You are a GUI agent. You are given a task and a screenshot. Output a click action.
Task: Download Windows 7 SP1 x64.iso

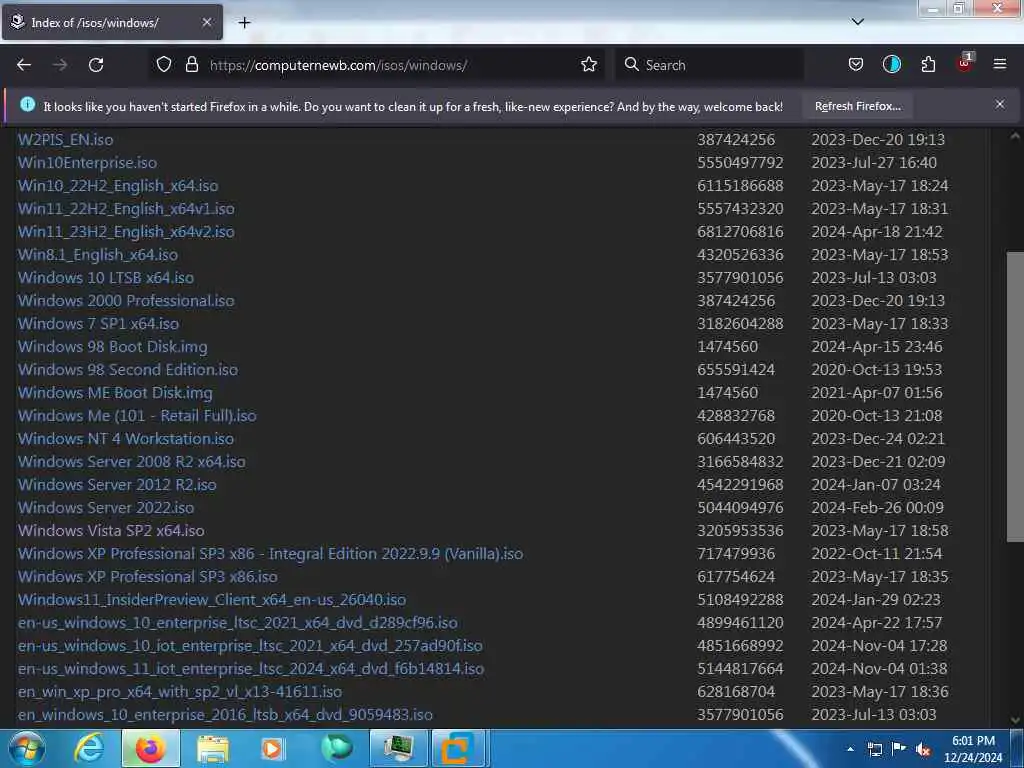point(99,323)
